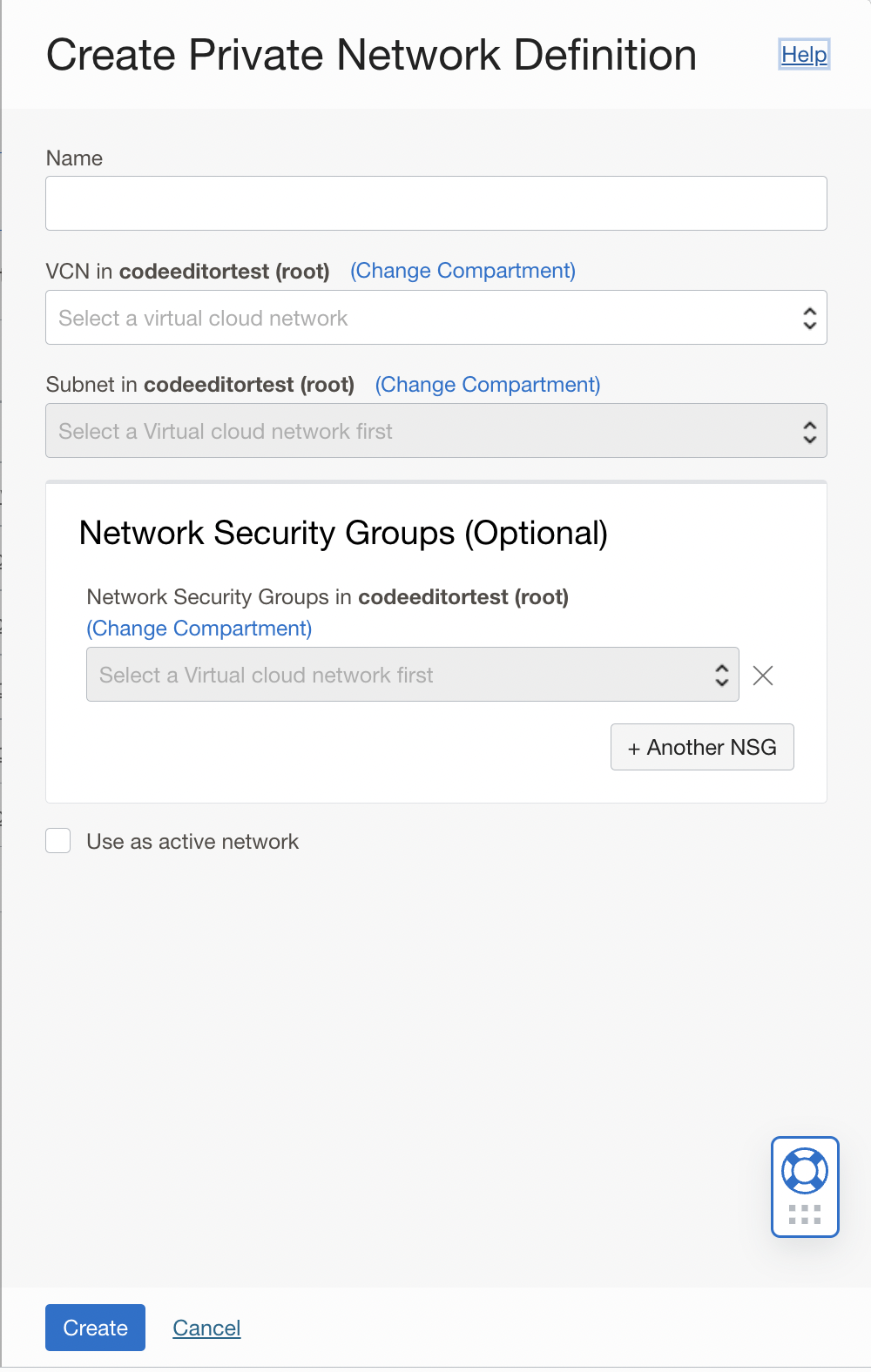This screenshot has height=1372, width=871.
Task: Remove the NSG selector using the X icon
Action: 763,675
